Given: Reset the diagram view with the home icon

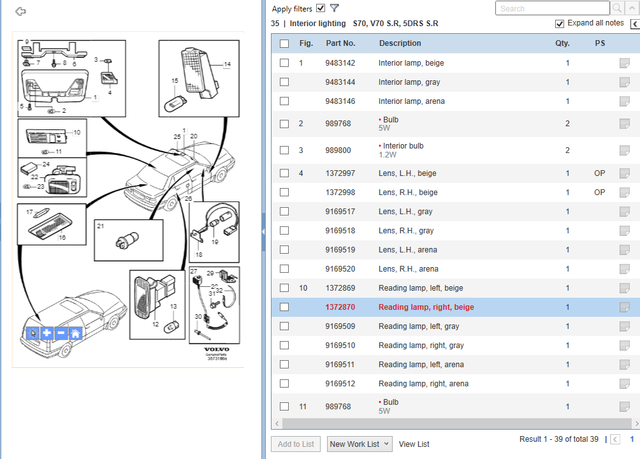Looking at the screenshot, I should 75,333.
